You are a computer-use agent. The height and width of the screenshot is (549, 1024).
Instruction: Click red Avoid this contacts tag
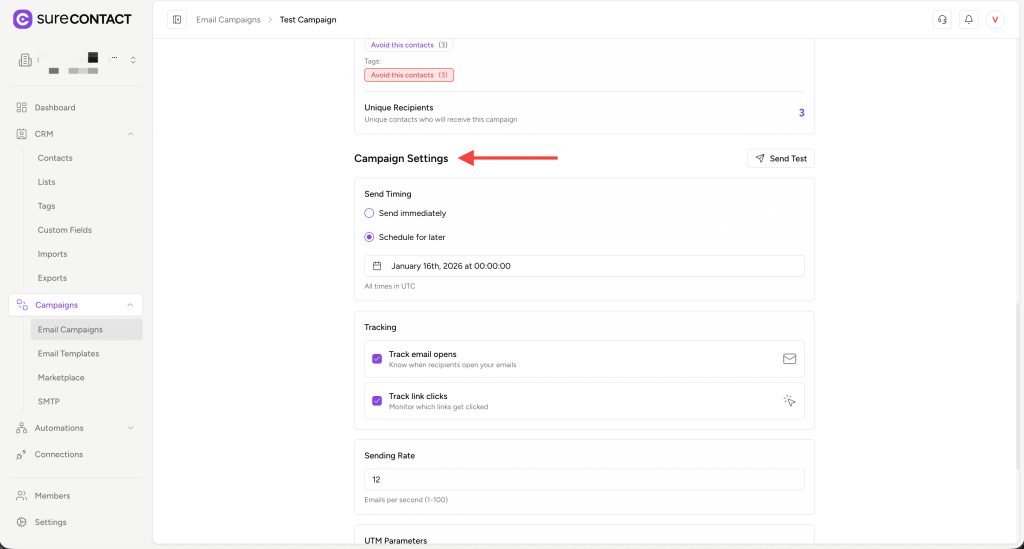(409, 75)
